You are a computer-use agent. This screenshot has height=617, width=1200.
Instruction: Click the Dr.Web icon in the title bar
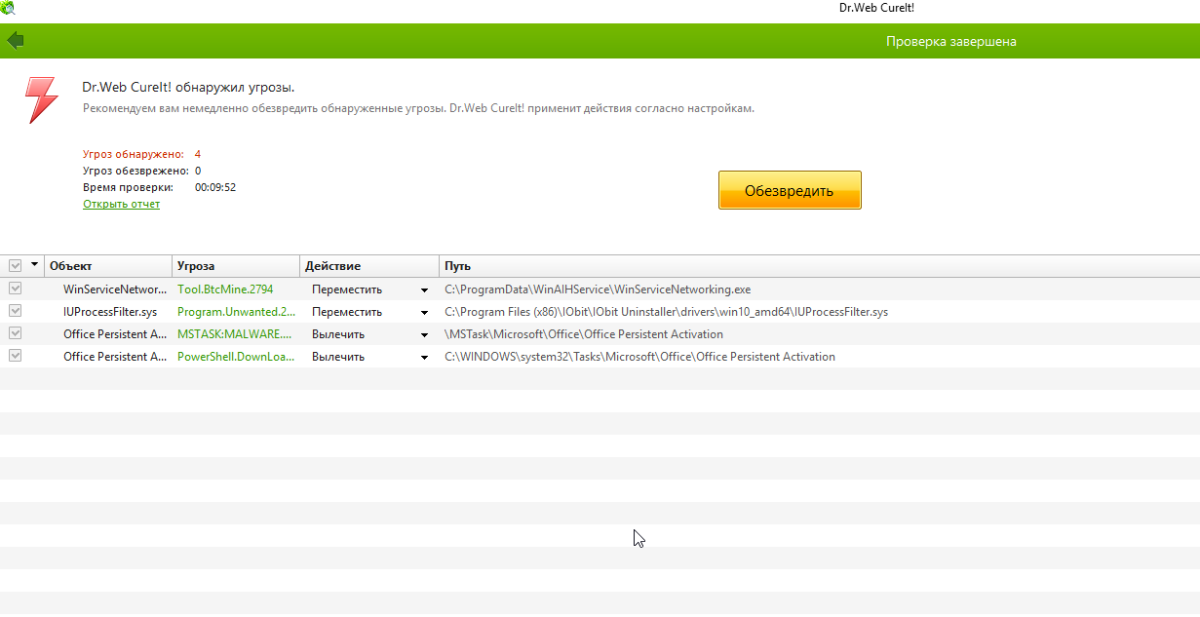click(x=9, y=9)
